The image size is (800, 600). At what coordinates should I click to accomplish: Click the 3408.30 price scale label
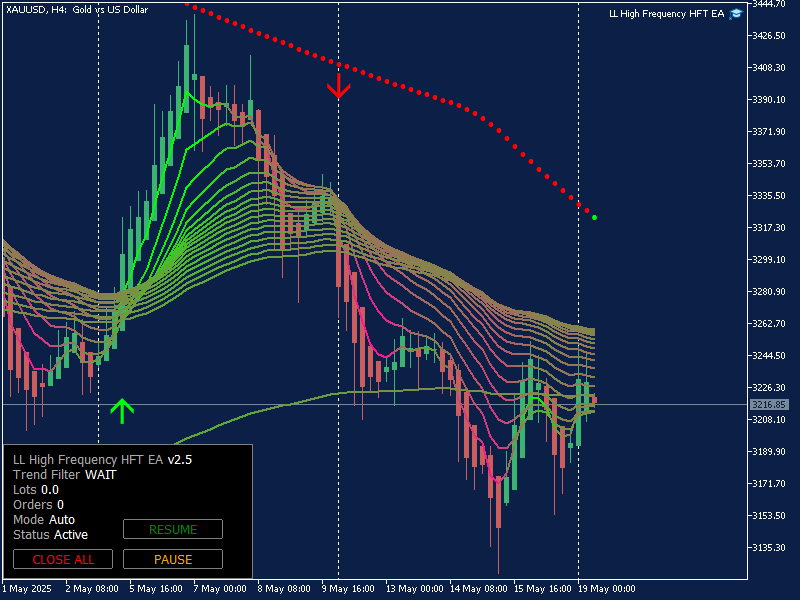pos(769,67)
